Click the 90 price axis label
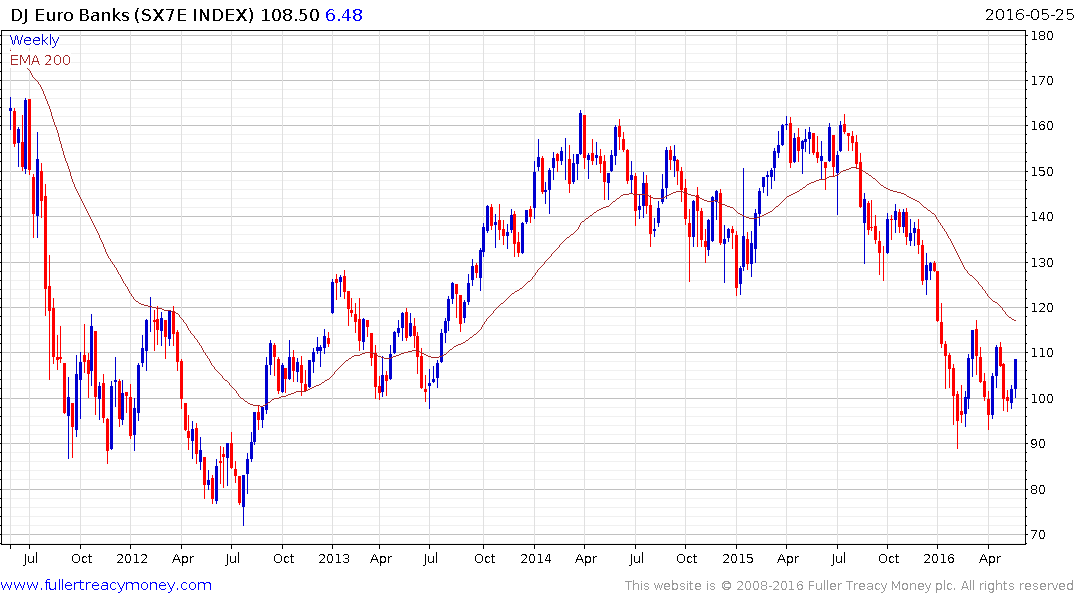Viewport: 1075px width, 600px height. tap(1038, 444)
